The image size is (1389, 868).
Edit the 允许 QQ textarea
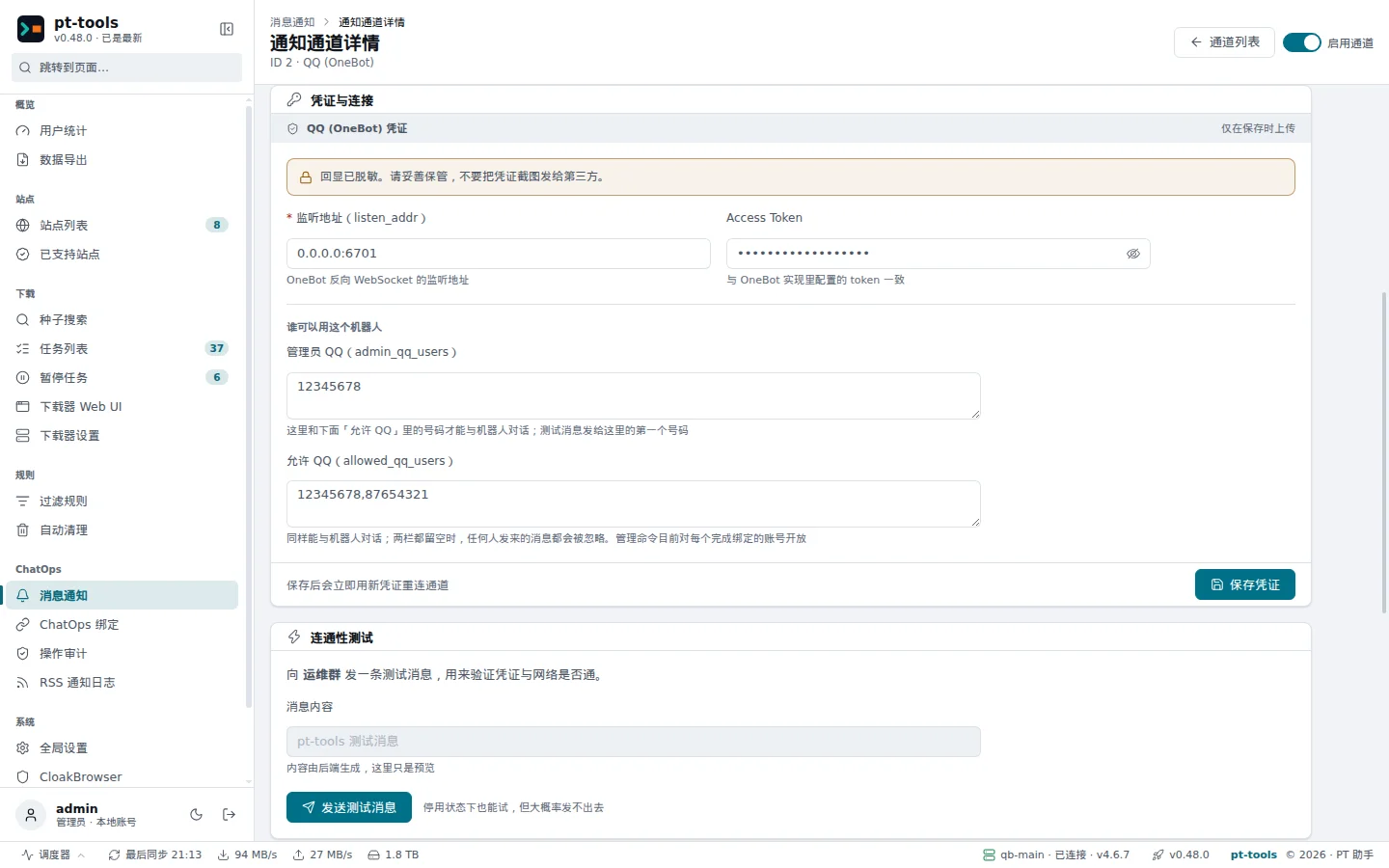pyautogui.click(x=634, y=503)
